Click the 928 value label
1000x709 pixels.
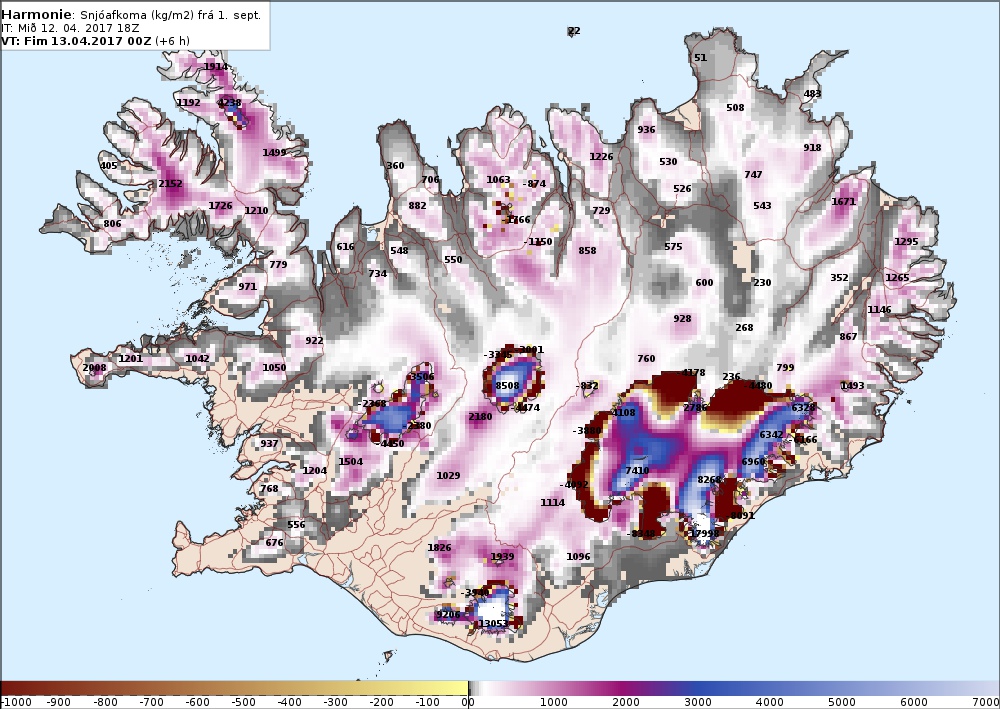click(x=682, y=318)
